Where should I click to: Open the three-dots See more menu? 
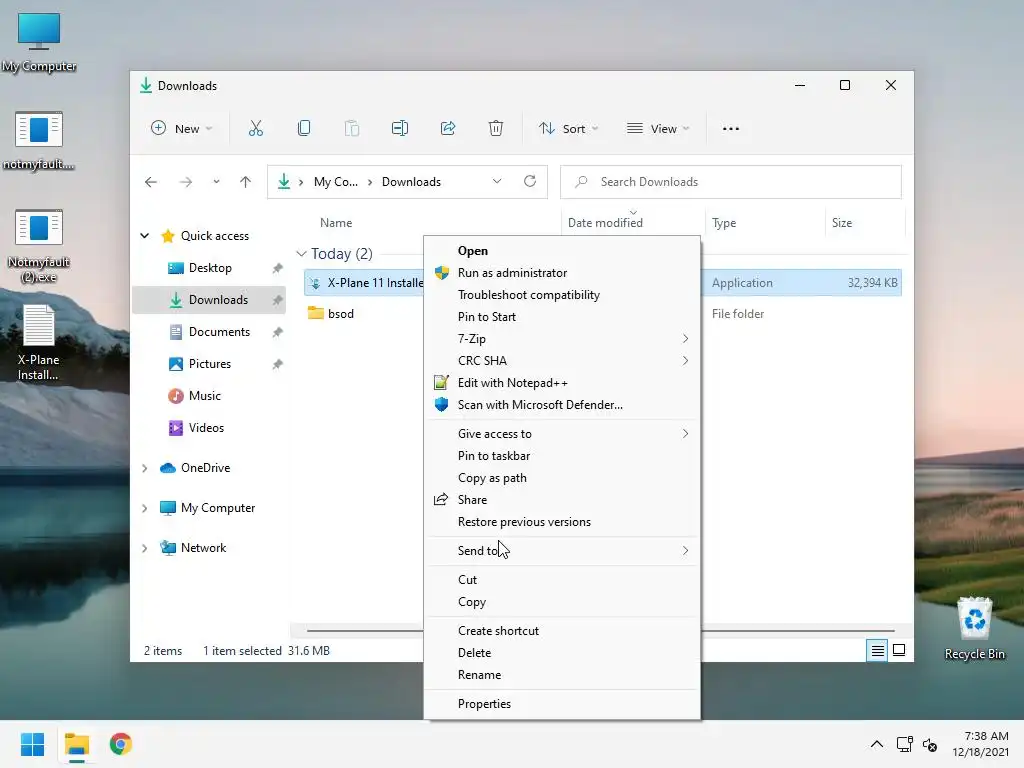(731, 129)
